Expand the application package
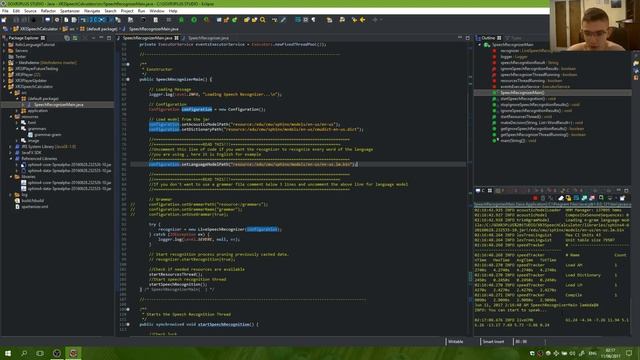The image size is (640, 360). tap(17, 111)
